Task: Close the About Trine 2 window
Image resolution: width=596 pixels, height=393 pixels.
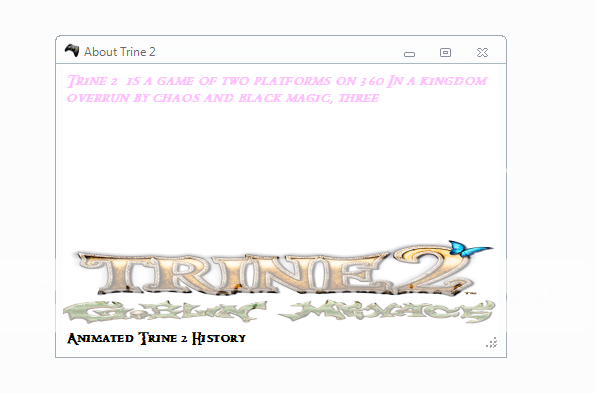Action: click(482, 52)
